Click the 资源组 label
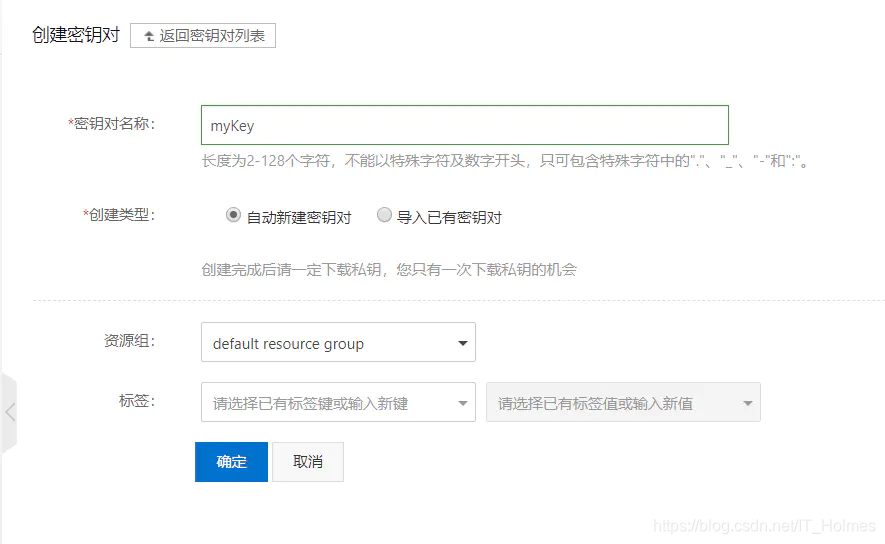 (129, 341)
